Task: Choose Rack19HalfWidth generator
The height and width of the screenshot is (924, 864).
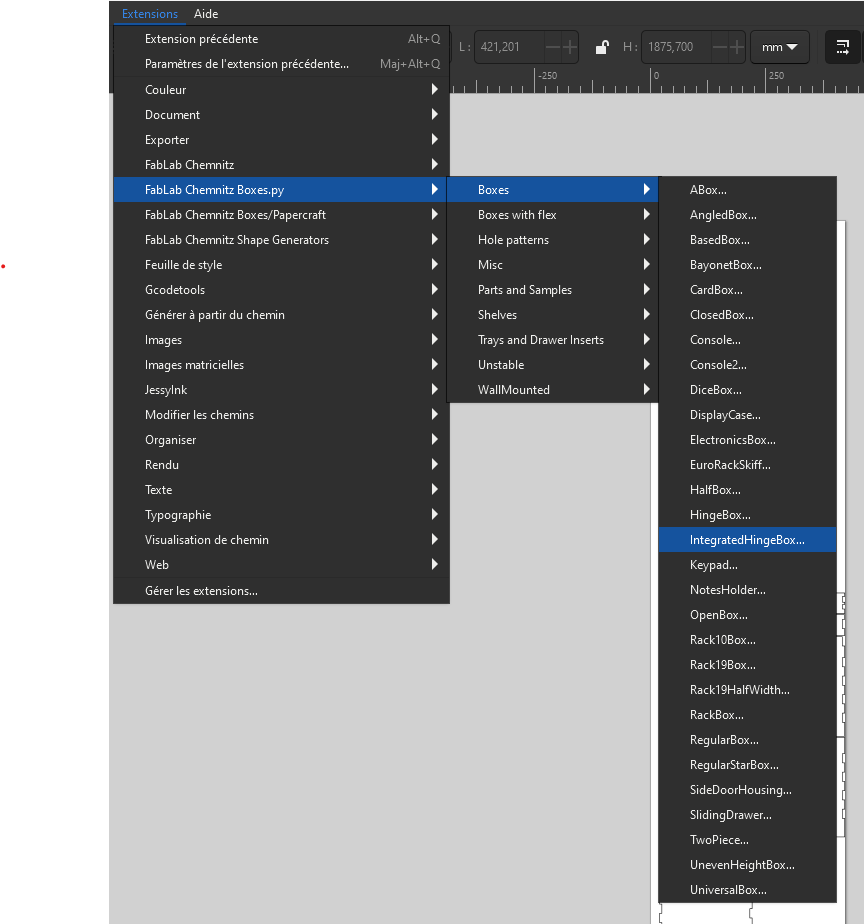Action: click(747, 690)
